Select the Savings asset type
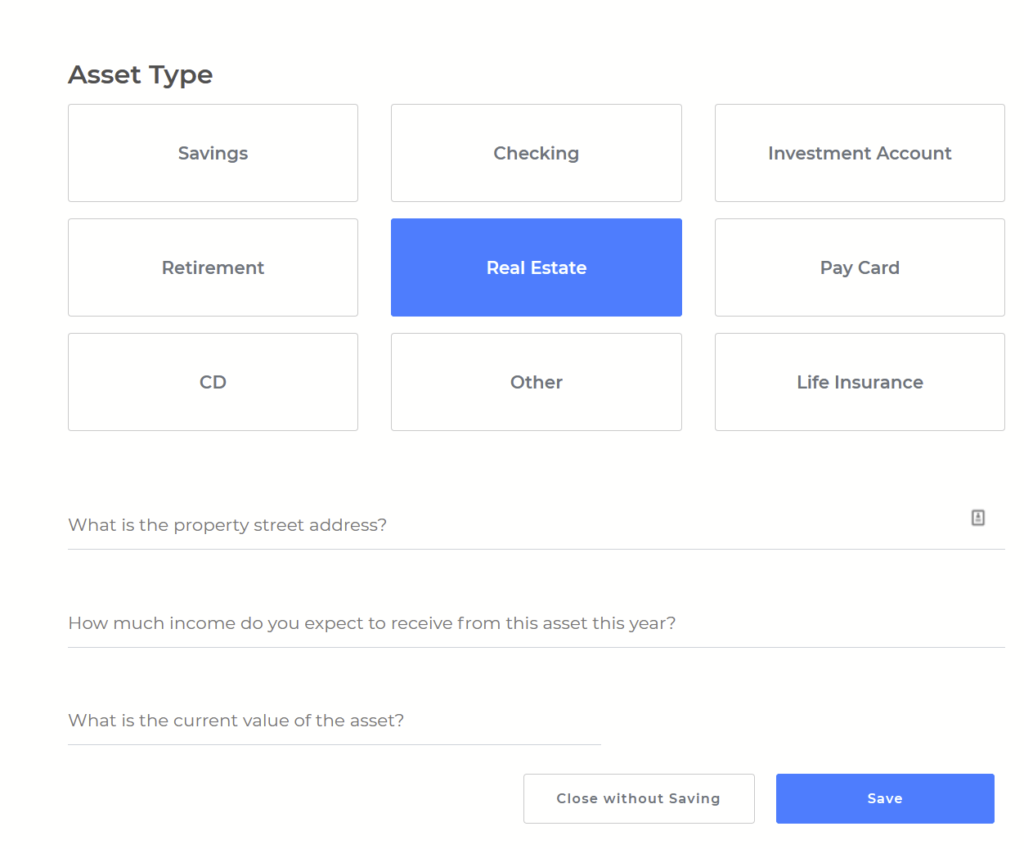The width and height of the screenshot is (1024, 849). click(x=213, y=153)
